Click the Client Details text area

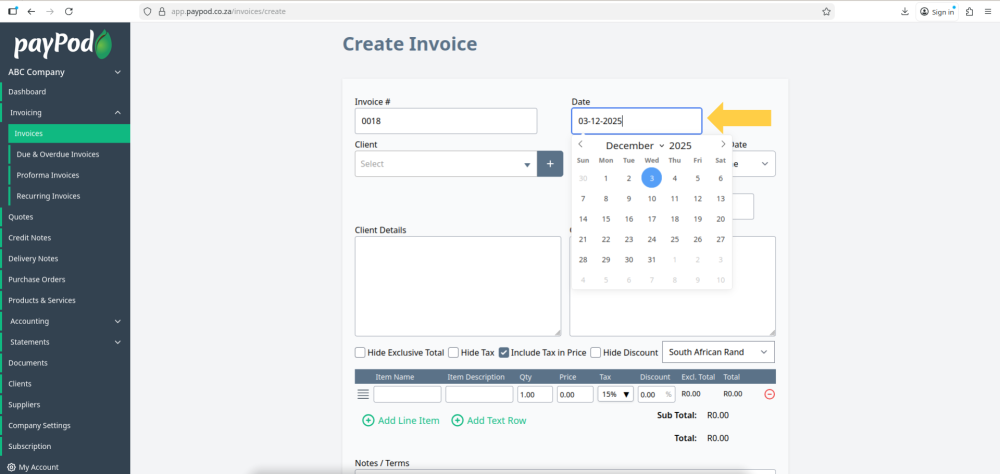[458, 286]
